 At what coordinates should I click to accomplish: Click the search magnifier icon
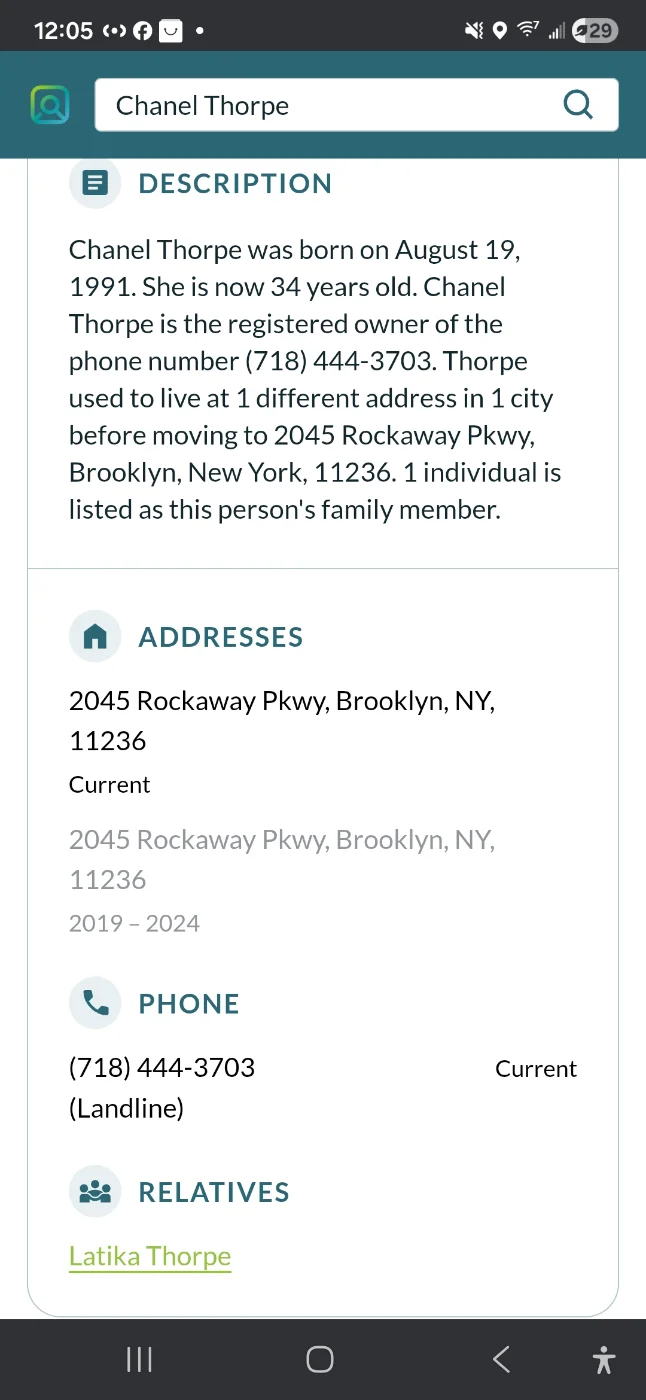click(x=578, y=105)
